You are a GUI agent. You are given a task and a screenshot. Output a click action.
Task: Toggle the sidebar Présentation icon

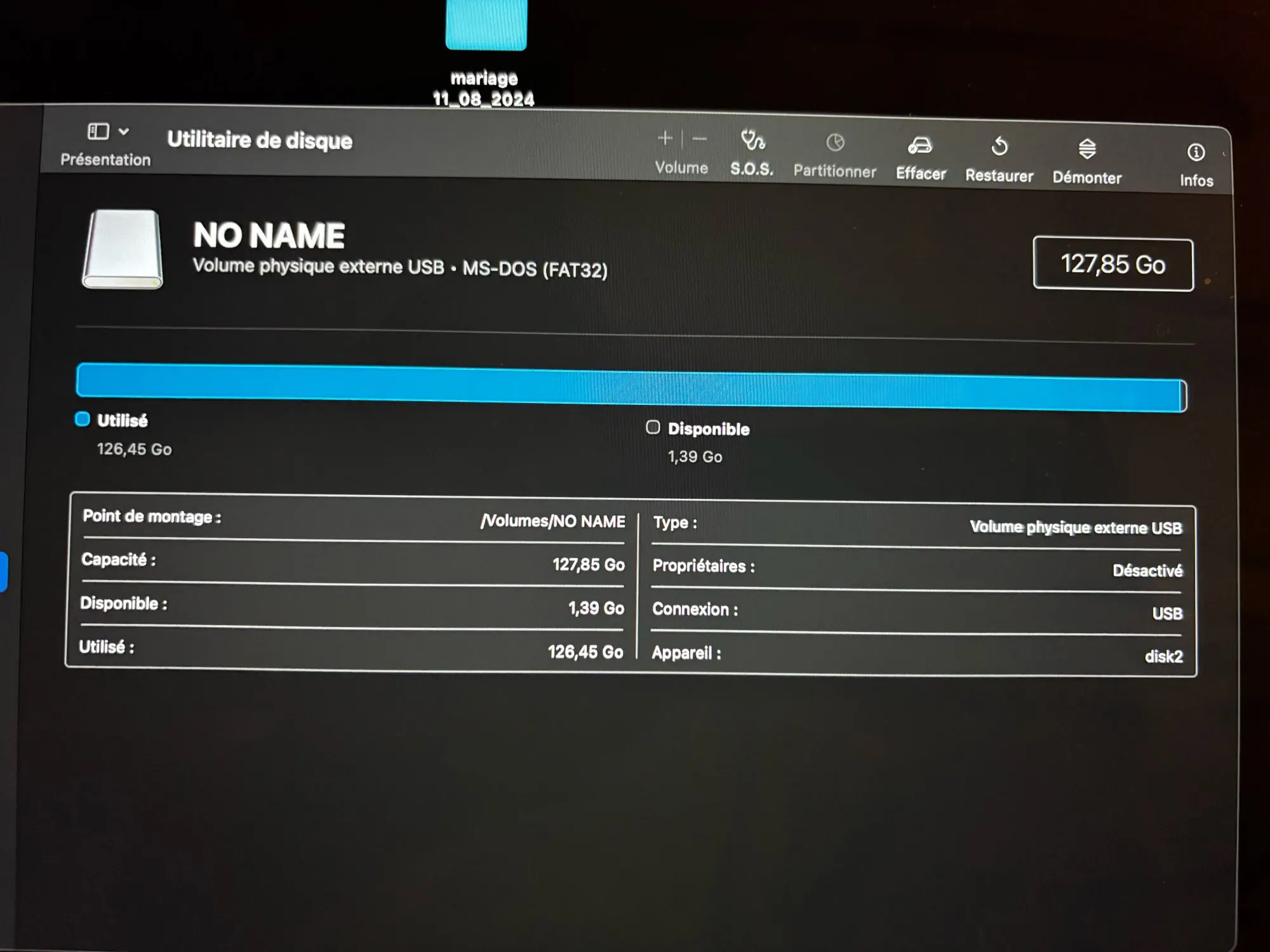click(98, 131)
